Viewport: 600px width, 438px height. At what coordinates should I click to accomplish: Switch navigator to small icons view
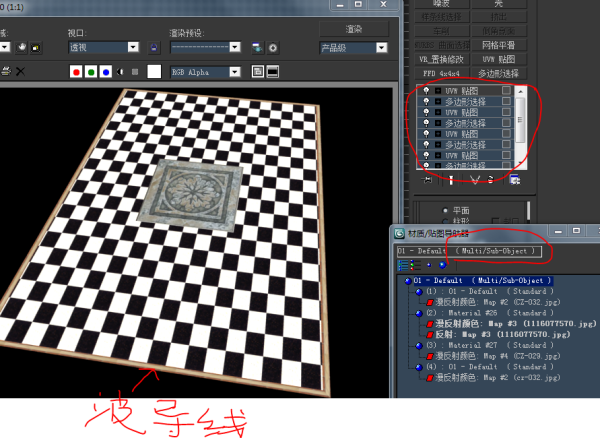tap(429, 265)
